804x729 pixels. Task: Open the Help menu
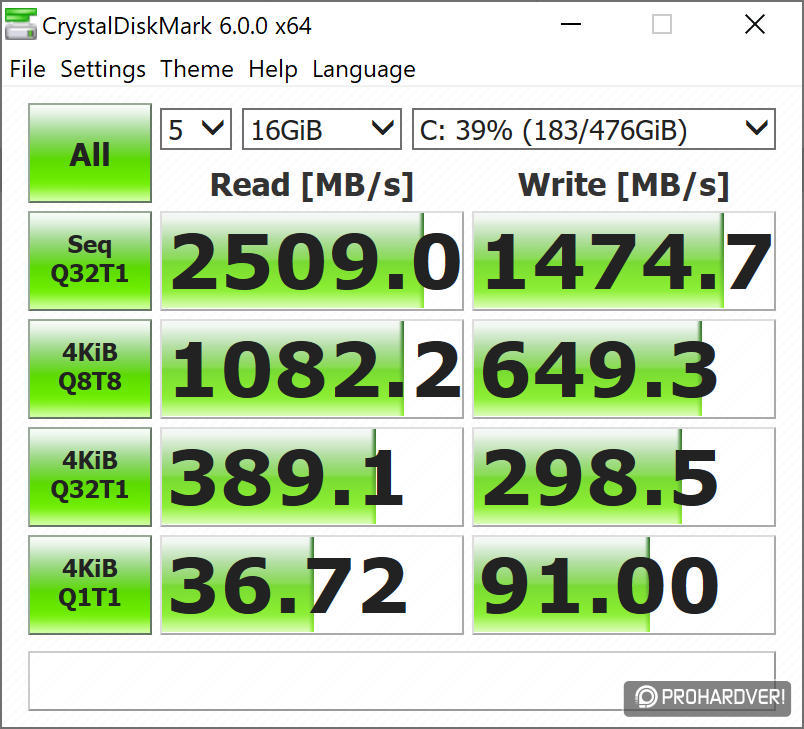point(273,69)
